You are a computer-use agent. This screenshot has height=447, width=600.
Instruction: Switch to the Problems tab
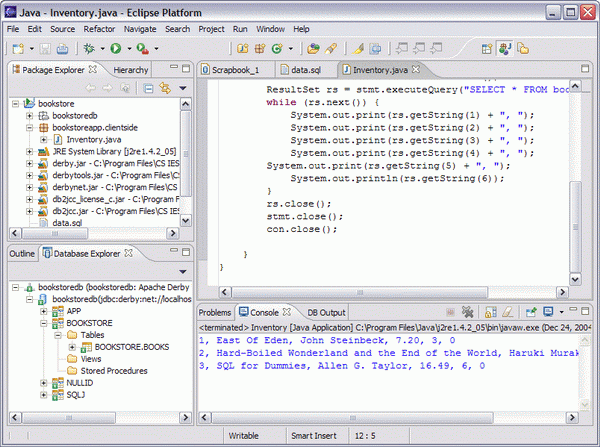click(215, 313)
